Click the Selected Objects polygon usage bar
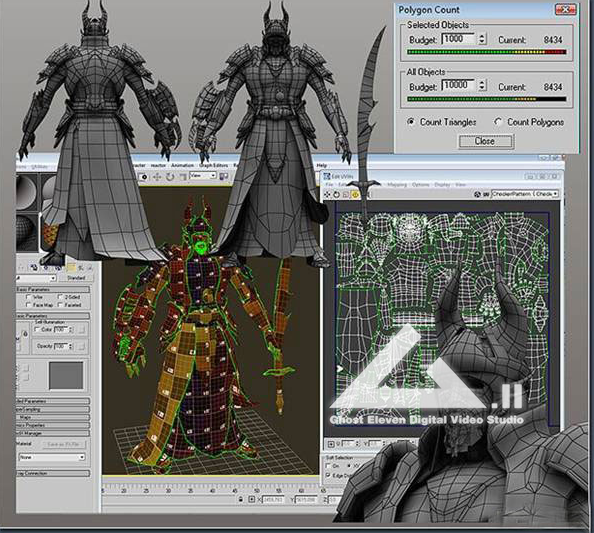594x533 pixels. (486, 52)
